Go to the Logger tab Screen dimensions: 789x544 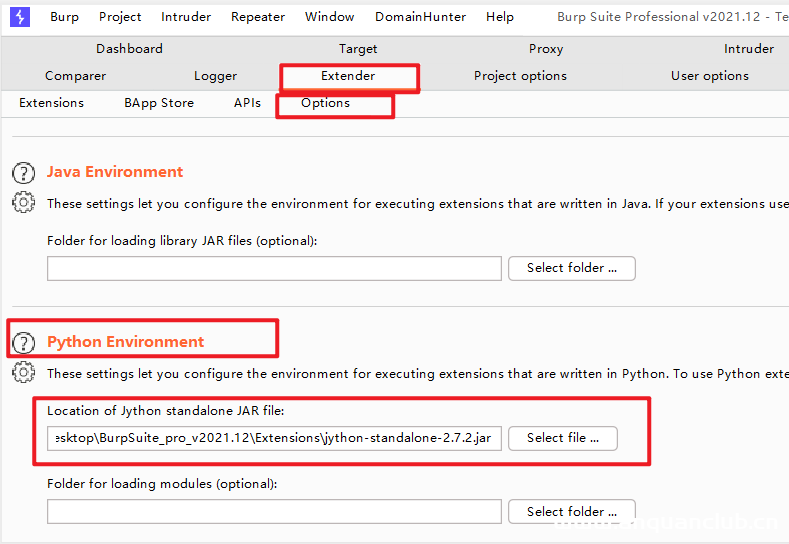pyautogui.click(x=215, y=76)
